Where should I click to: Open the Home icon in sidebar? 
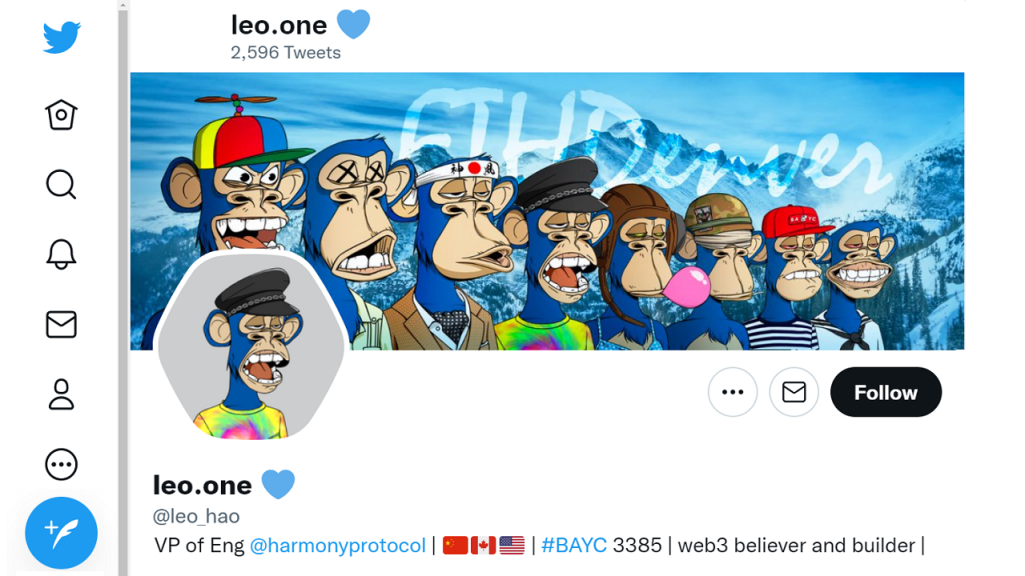click(x=61, y=114)
